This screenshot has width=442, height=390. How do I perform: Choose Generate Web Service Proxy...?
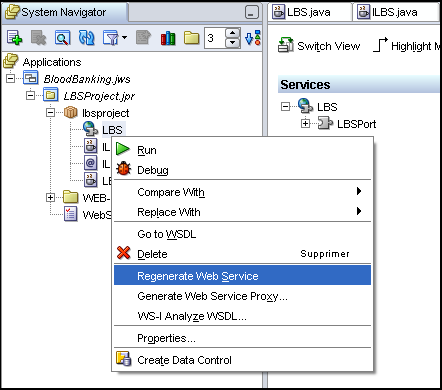[242, 296]
